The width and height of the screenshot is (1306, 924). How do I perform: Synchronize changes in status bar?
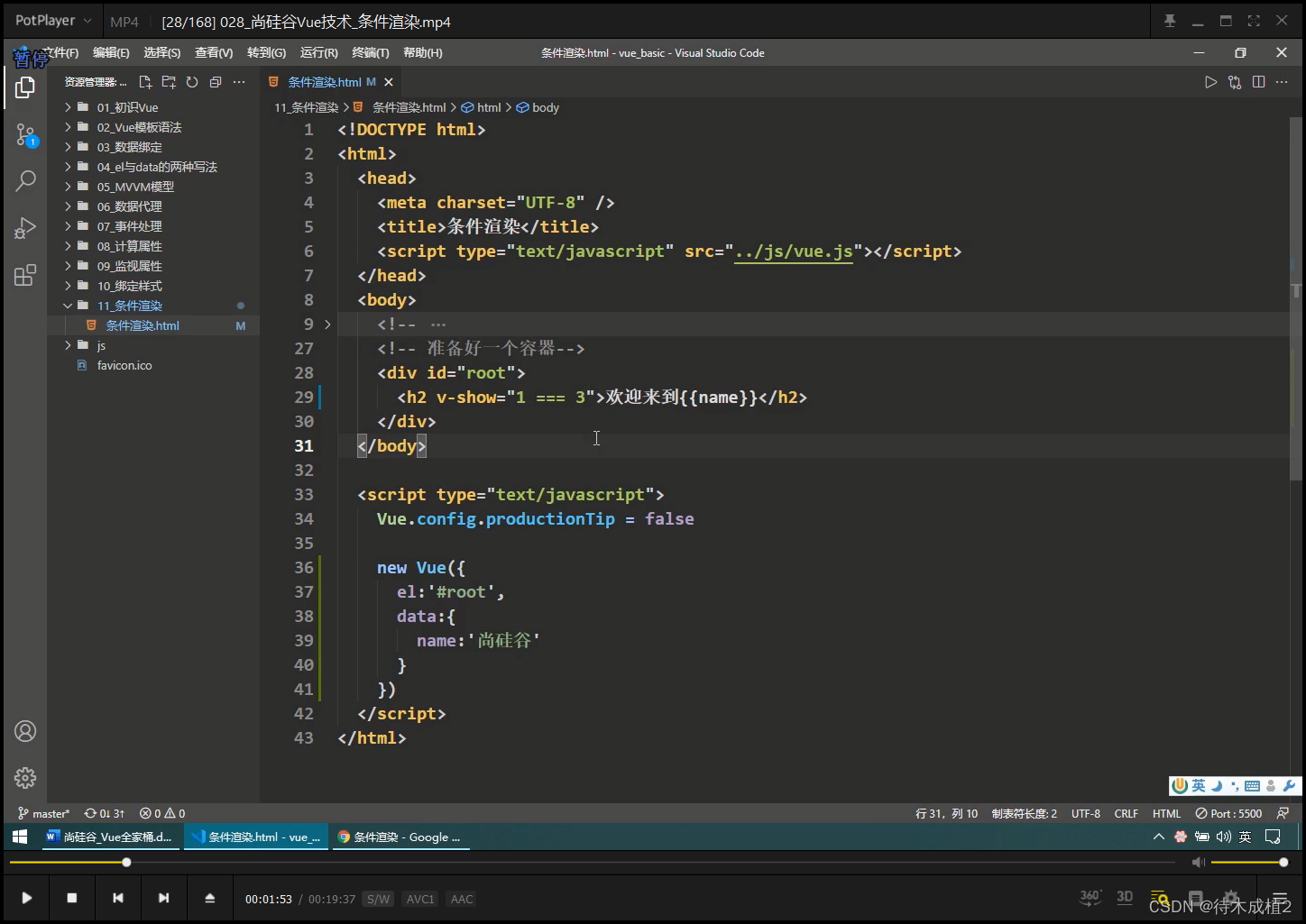pyautogui.click(x=105, y=813)
